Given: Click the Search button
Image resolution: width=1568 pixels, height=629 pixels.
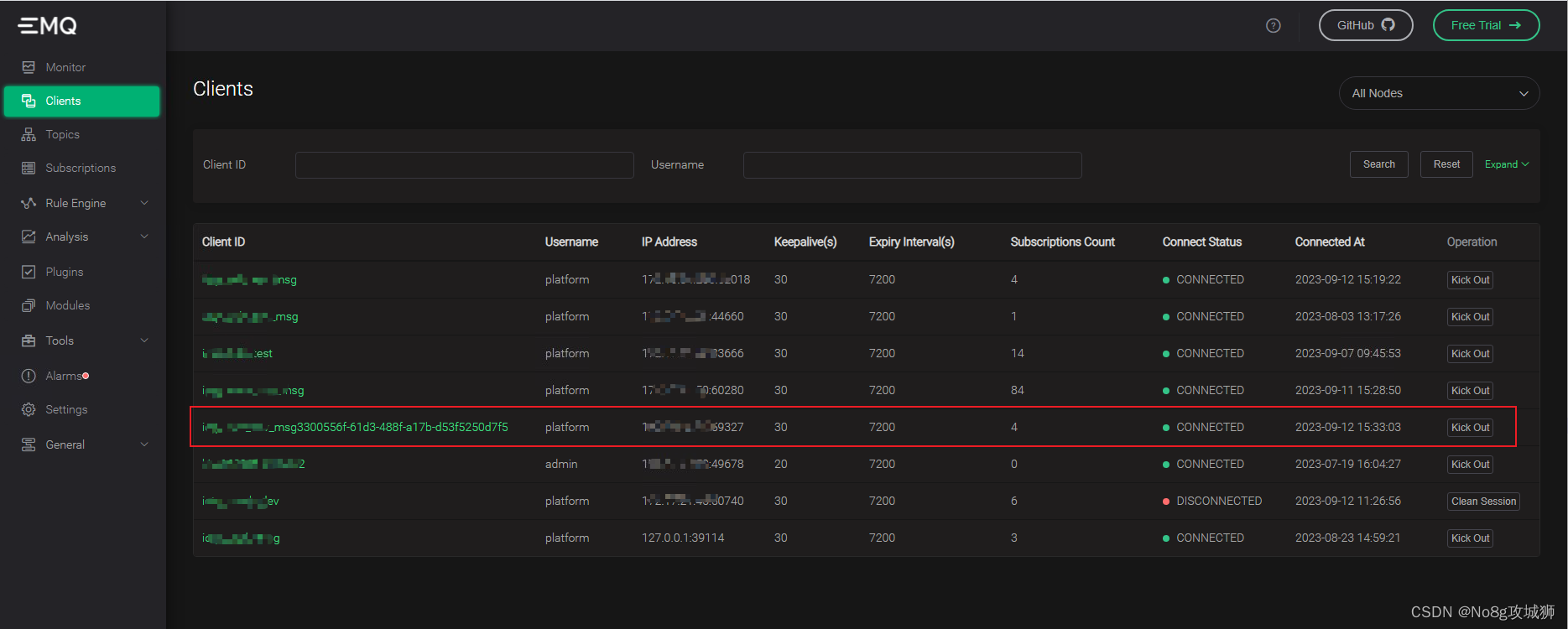Looking at the screenshot, I should click(1379, 164).
